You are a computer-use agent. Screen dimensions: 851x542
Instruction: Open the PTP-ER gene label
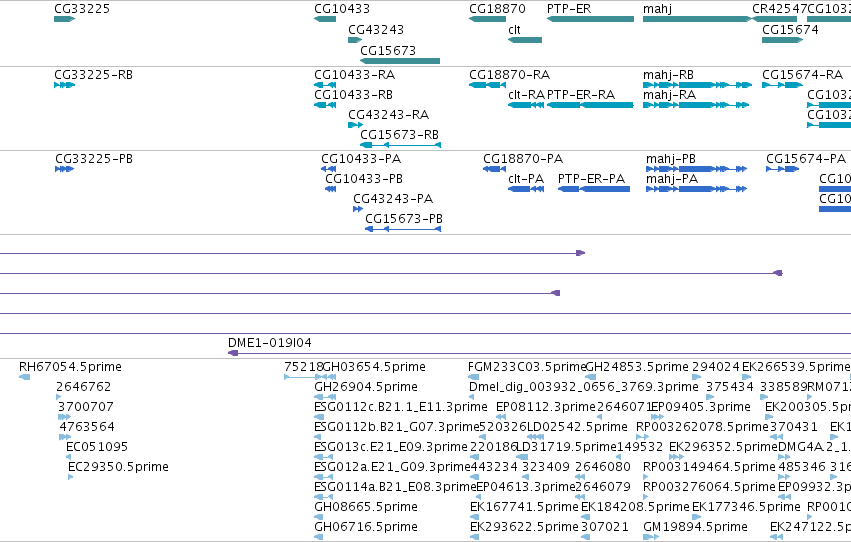tap(569, 9)
